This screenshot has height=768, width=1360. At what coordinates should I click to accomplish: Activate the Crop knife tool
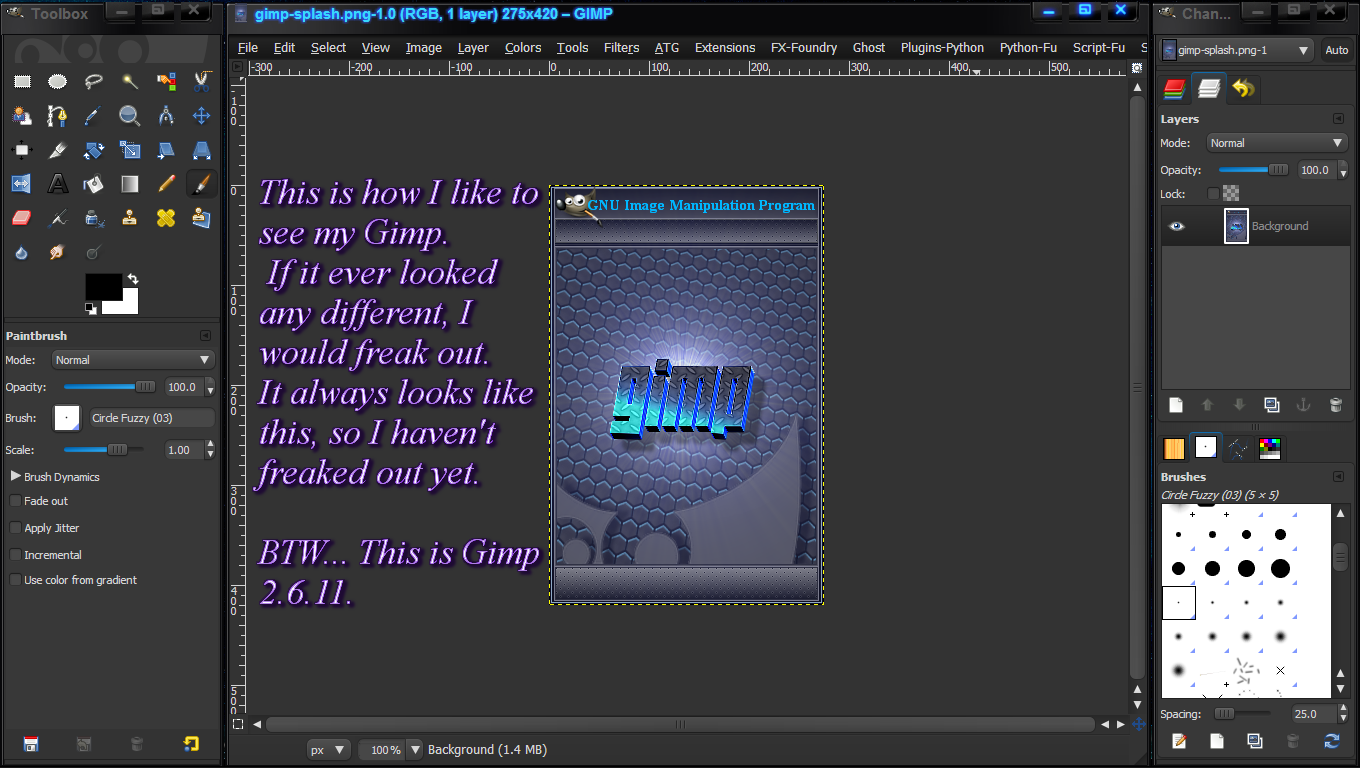click(x=58, y=150)
